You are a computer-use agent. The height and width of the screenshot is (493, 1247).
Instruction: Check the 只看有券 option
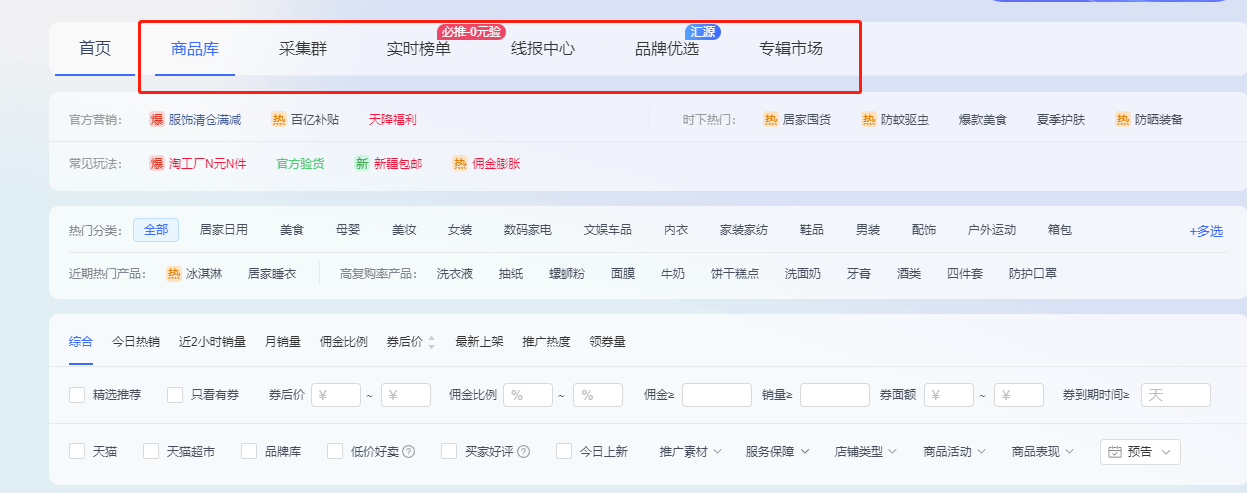click(x=175, y=395)
